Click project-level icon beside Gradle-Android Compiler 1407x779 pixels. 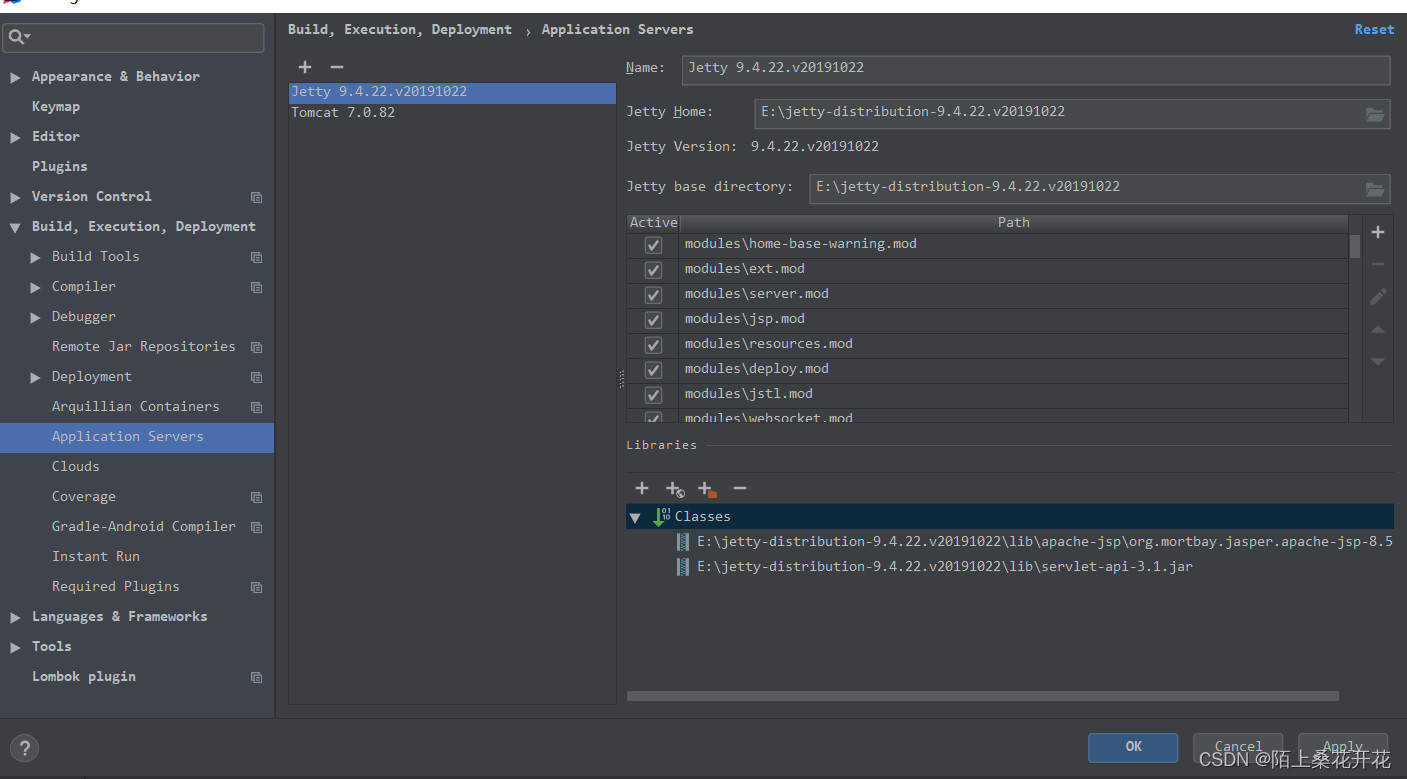click(256, 527)
